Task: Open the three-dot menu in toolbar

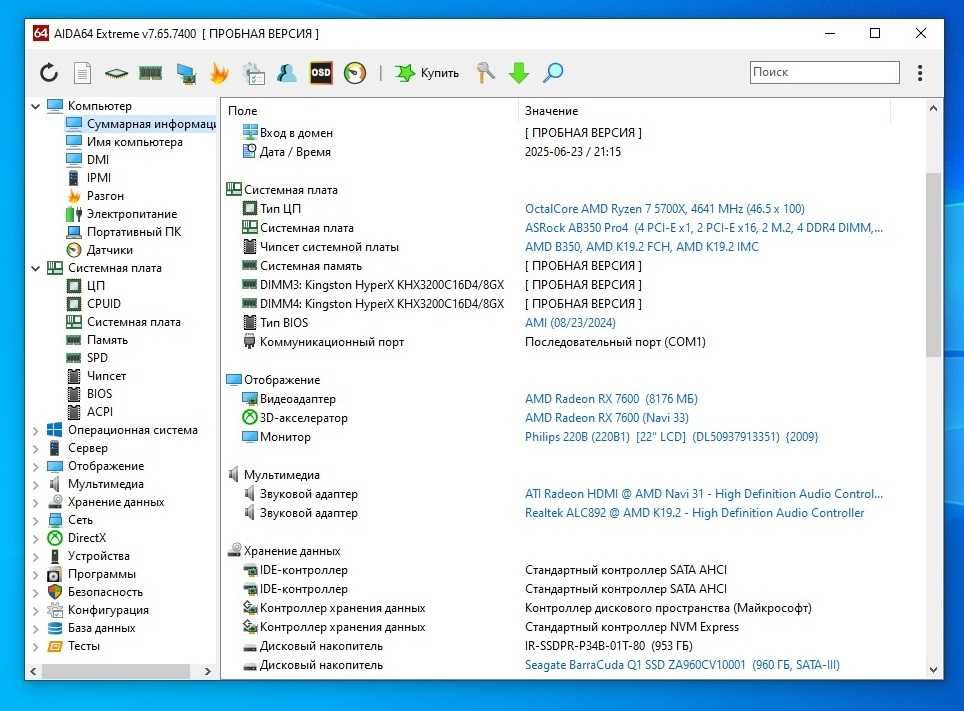Action: [920, 73]
